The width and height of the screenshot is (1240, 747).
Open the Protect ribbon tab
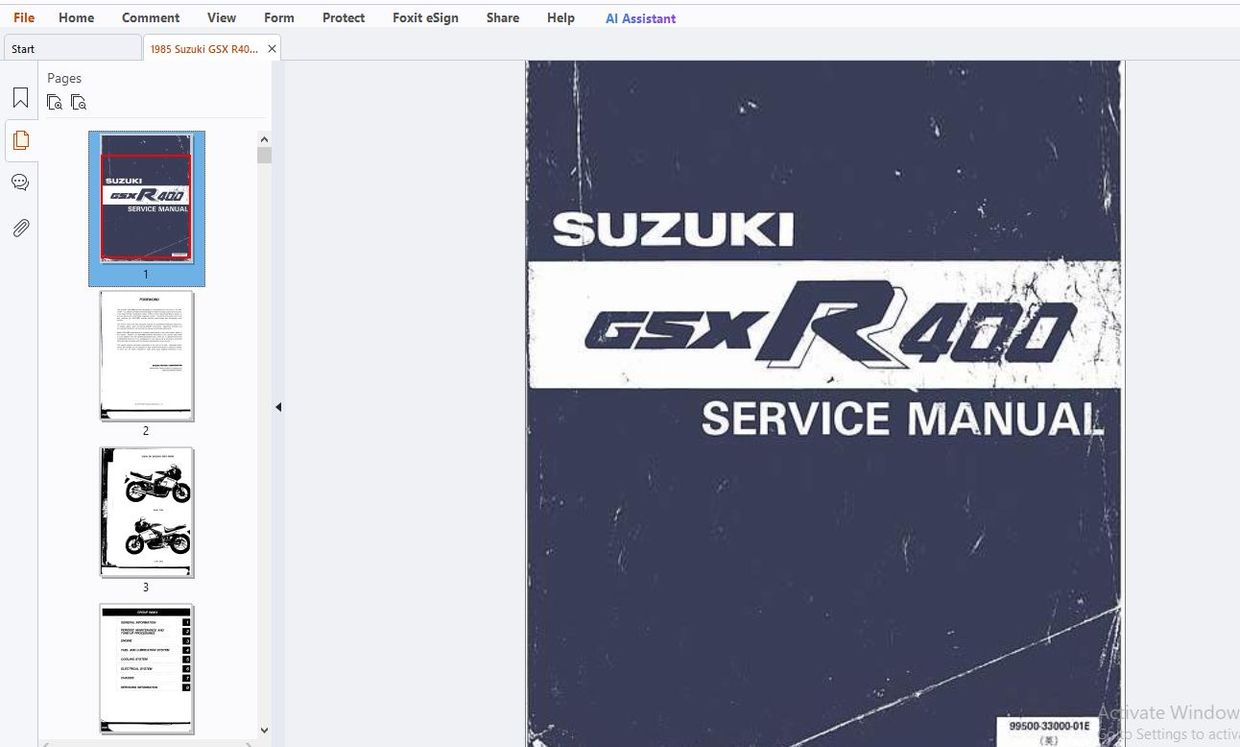coord(343,17)
